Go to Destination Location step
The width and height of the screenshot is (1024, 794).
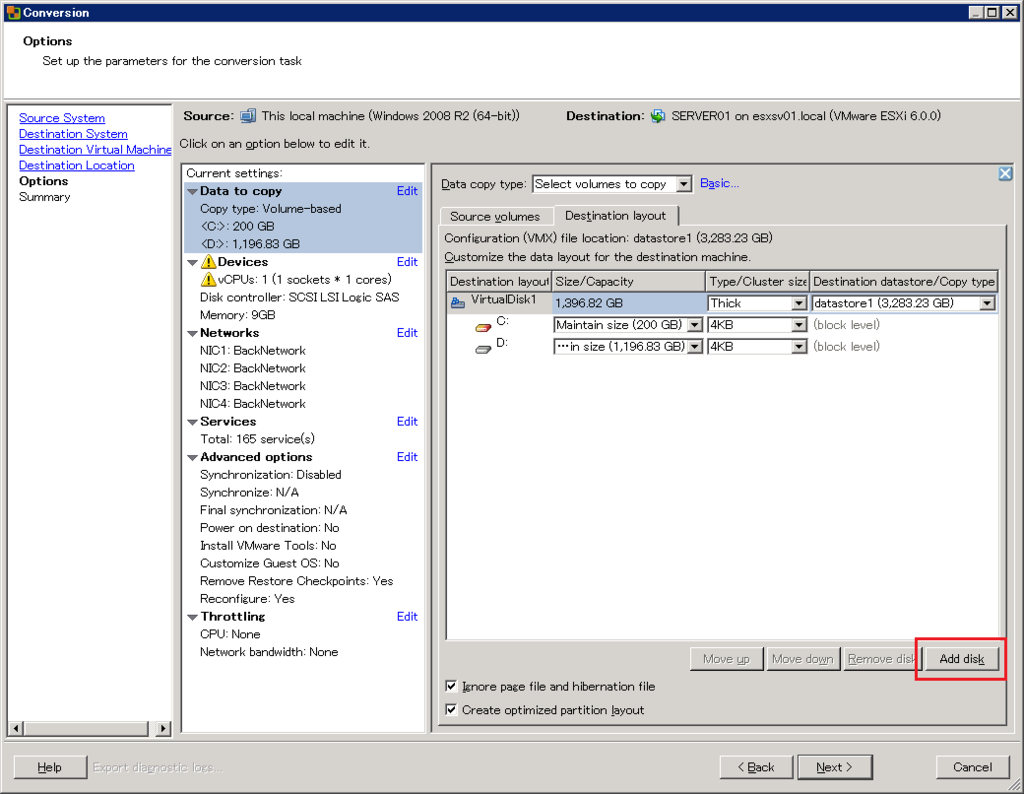pos(76,165)
